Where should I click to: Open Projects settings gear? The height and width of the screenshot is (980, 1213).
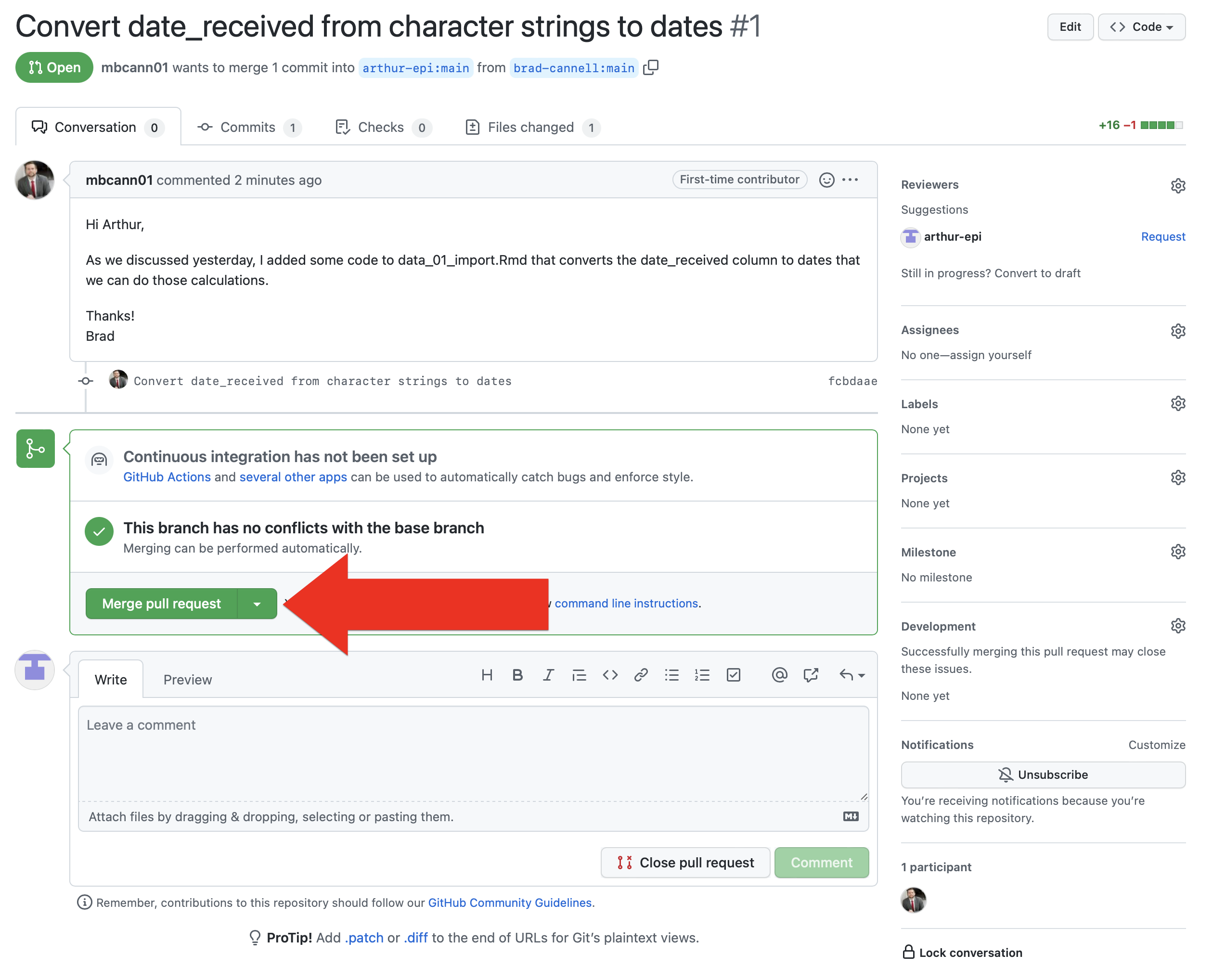(x=1177, y=477)
